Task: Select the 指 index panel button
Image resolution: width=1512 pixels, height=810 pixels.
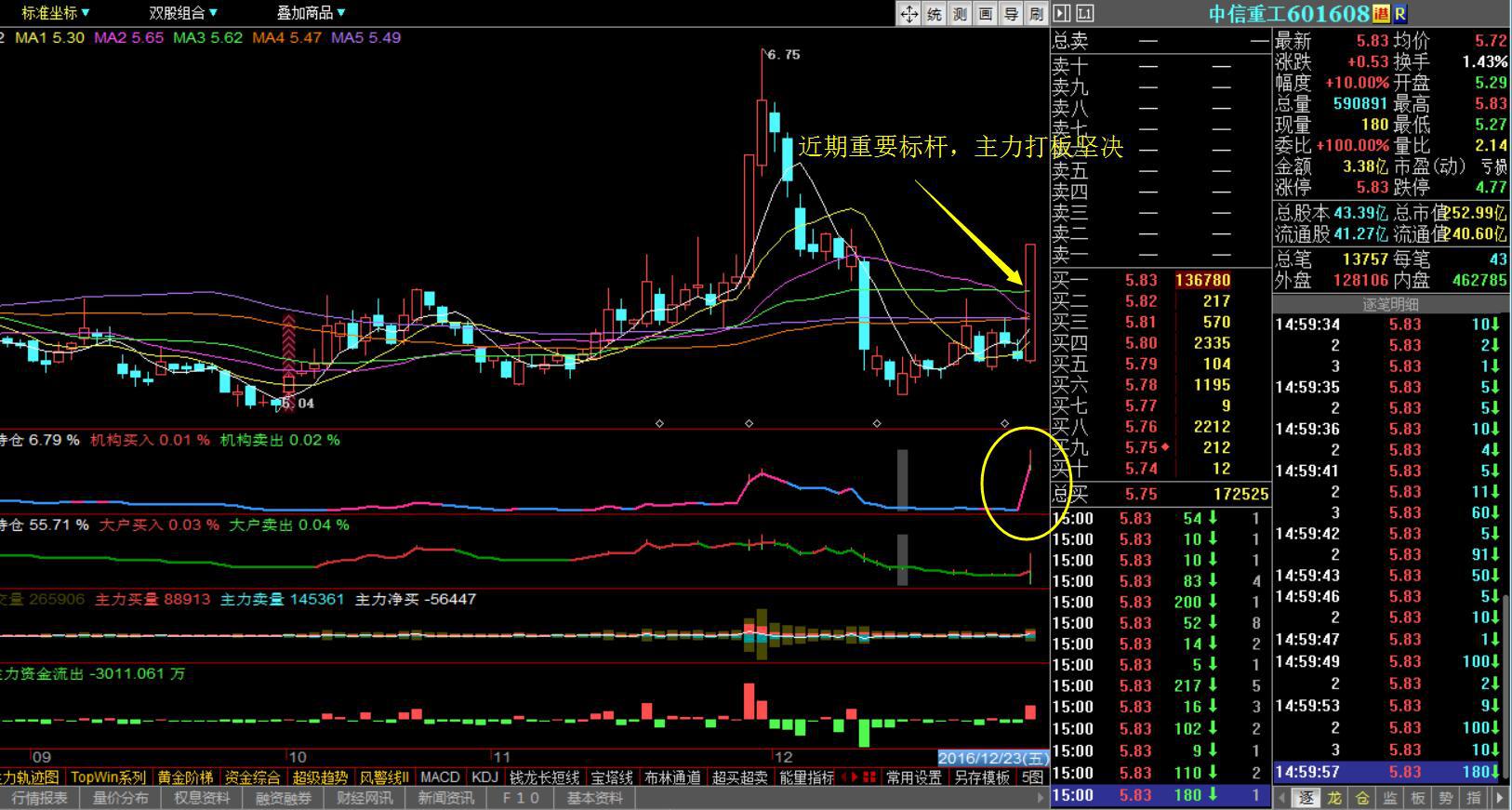Action: click(x=1474, y=798)
